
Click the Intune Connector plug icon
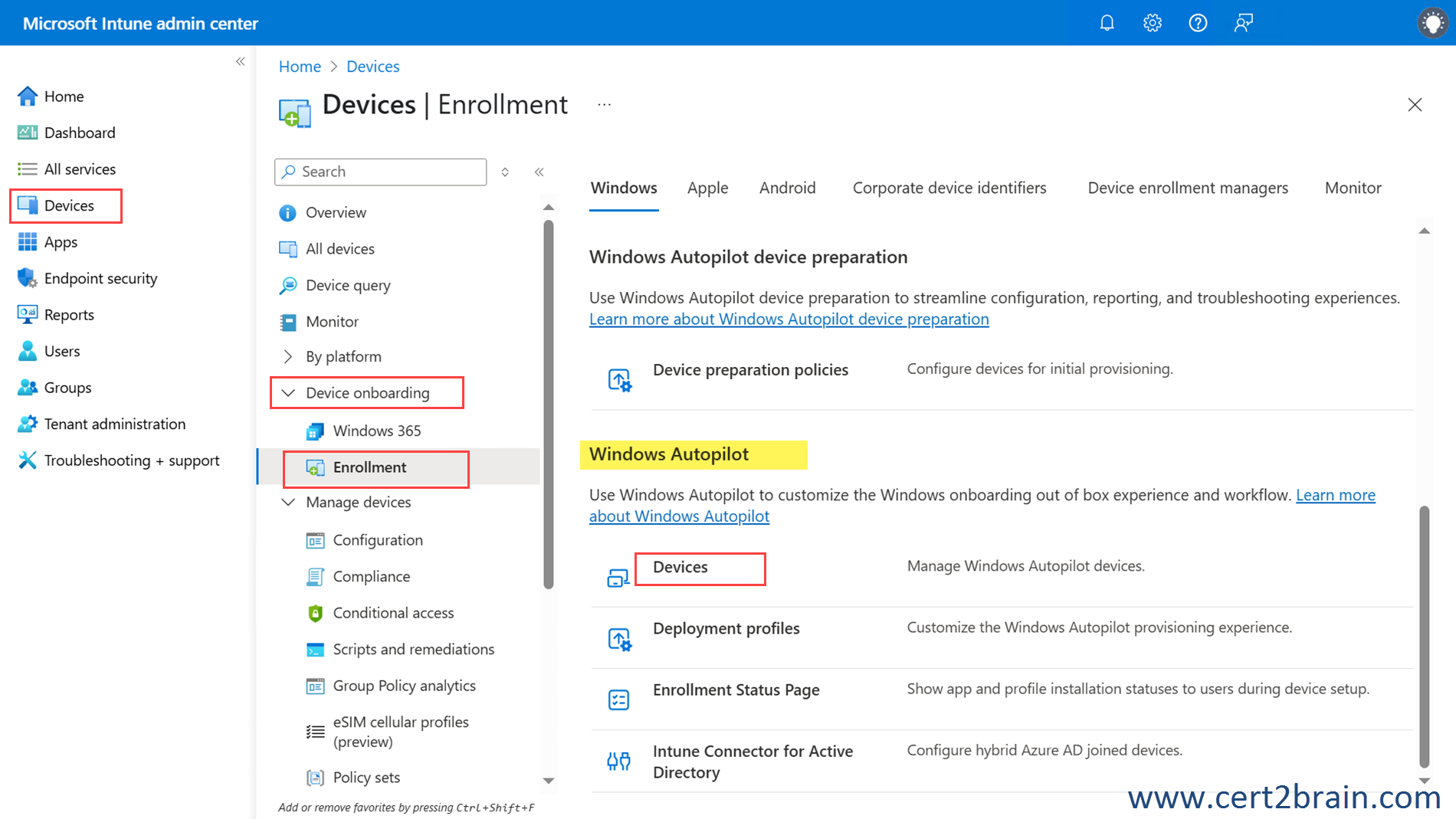click(618, 761)
